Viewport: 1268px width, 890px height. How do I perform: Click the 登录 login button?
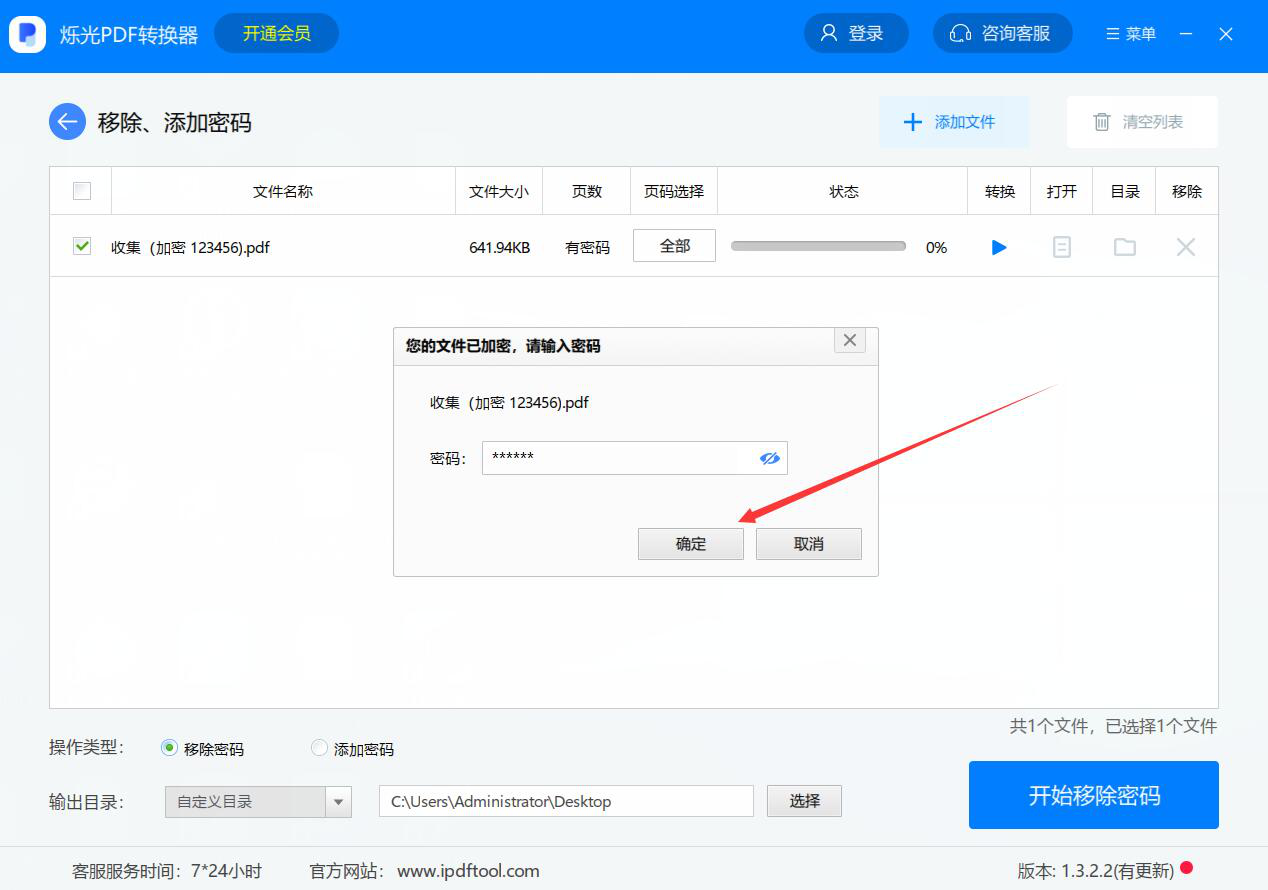[x=856, y=34]
